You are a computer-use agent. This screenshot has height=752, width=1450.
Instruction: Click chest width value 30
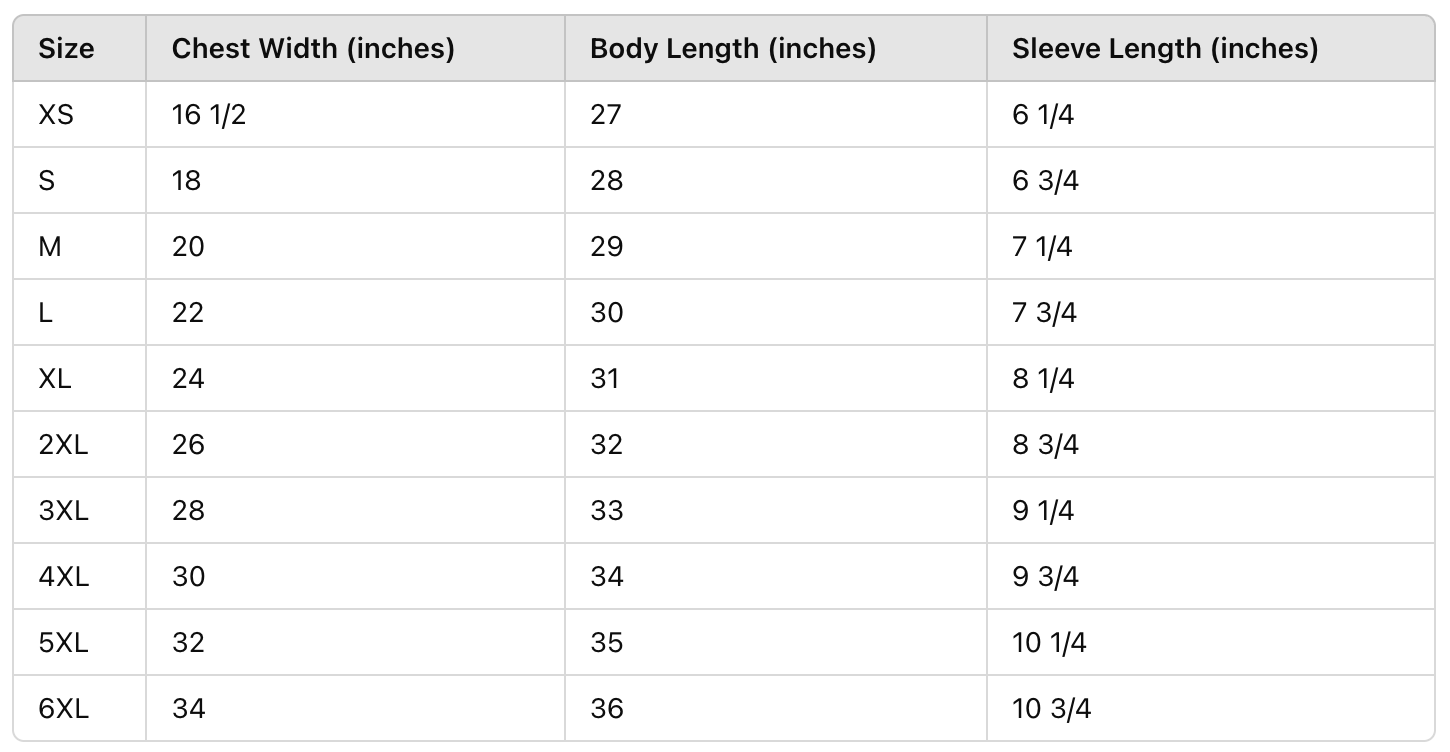[188, 577]
